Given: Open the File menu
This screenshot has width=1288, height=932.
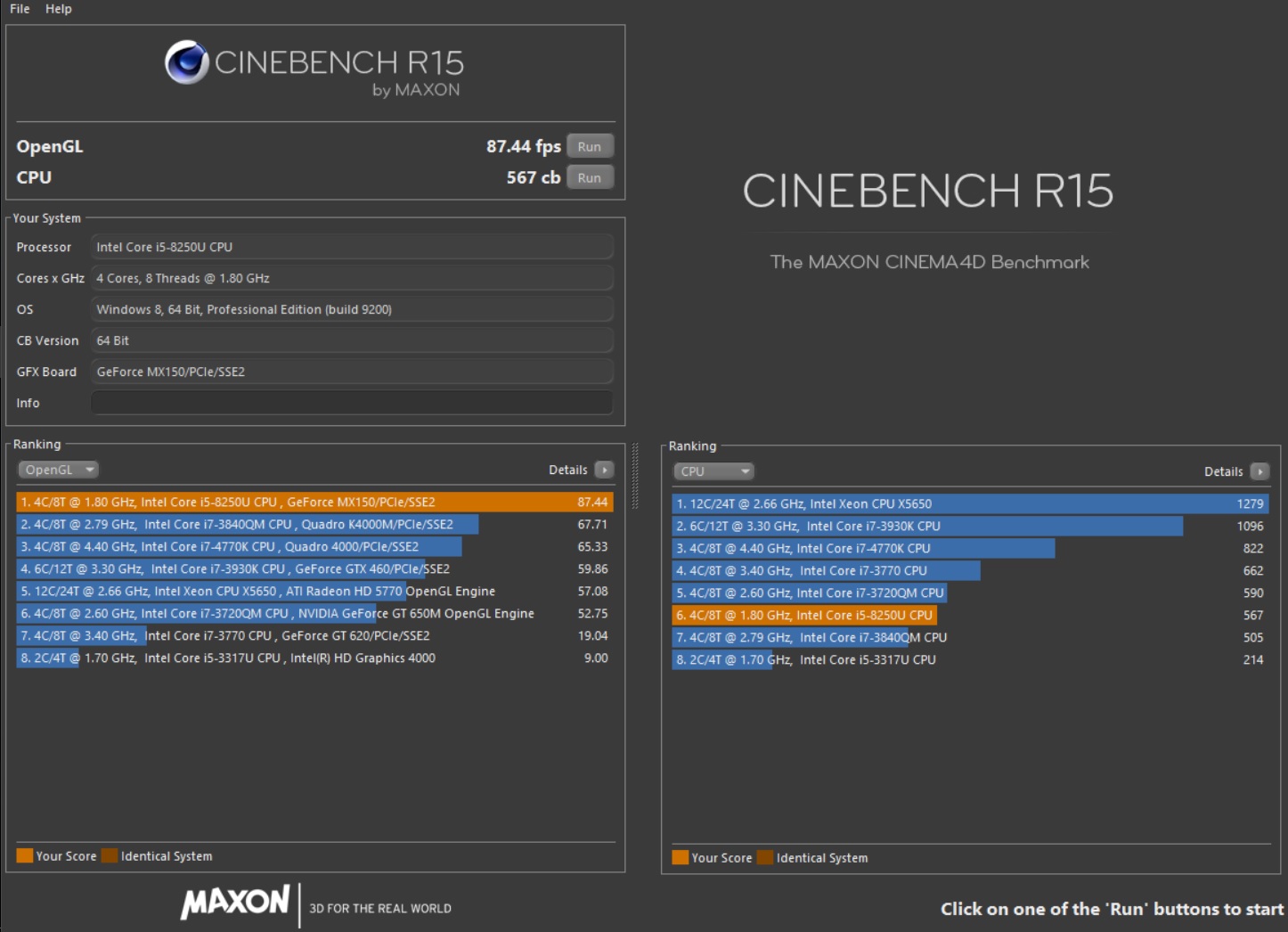Looking at the screenshot, I should coord(20,9).
